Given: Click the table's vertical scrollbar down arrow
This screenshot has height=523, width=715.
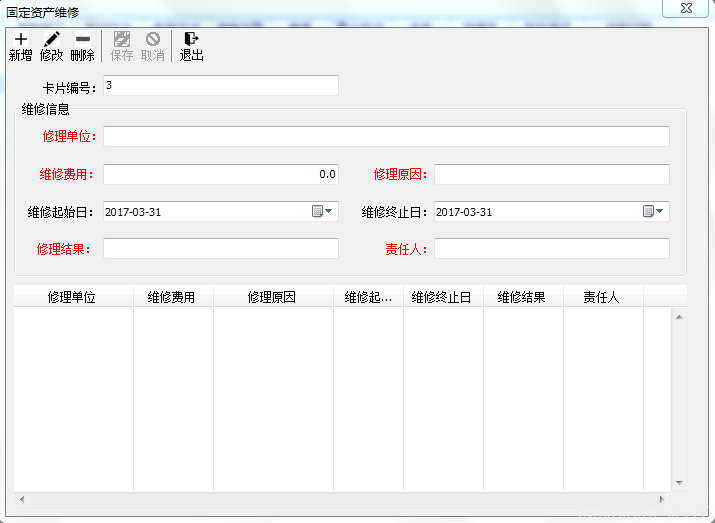Looking at the screenshot, I should tap(679, 483).
